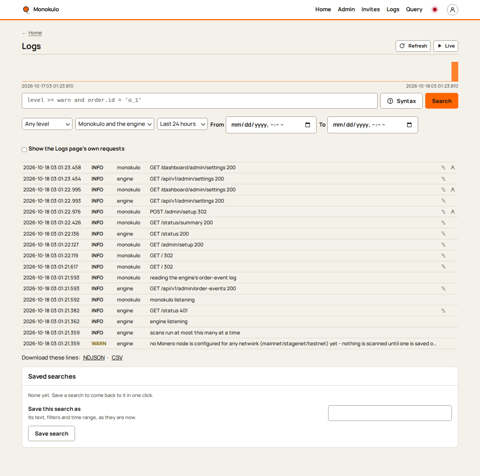Click the 'Saved searches' heading
This screenshot has width=480, height=476.
coord(52,377)
